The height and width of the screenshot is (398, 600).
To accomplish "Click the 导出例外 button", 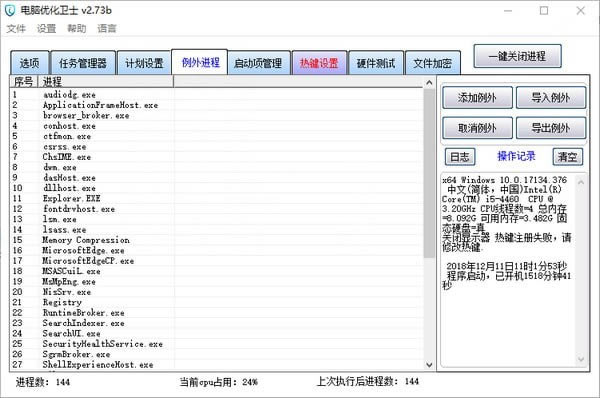I will 551,128.
